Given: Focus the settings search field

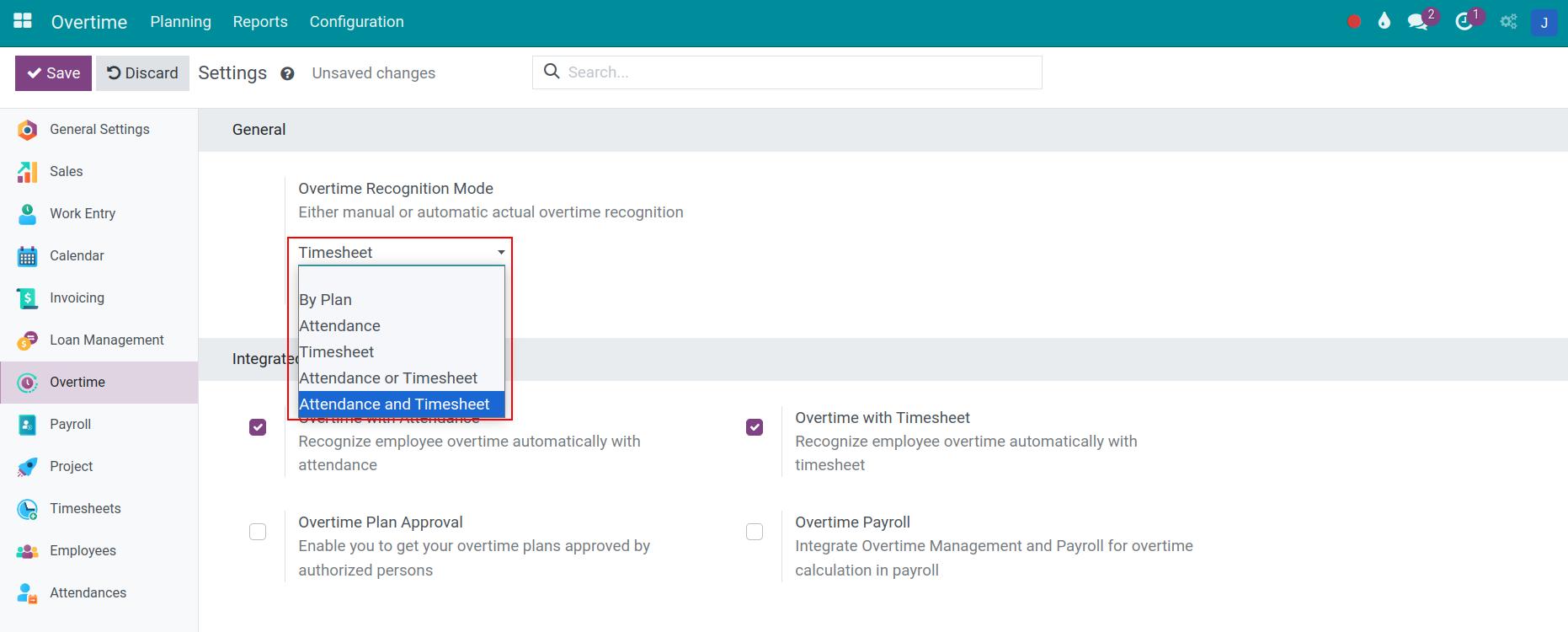Looking at the screenshot, I should point(787,72).
